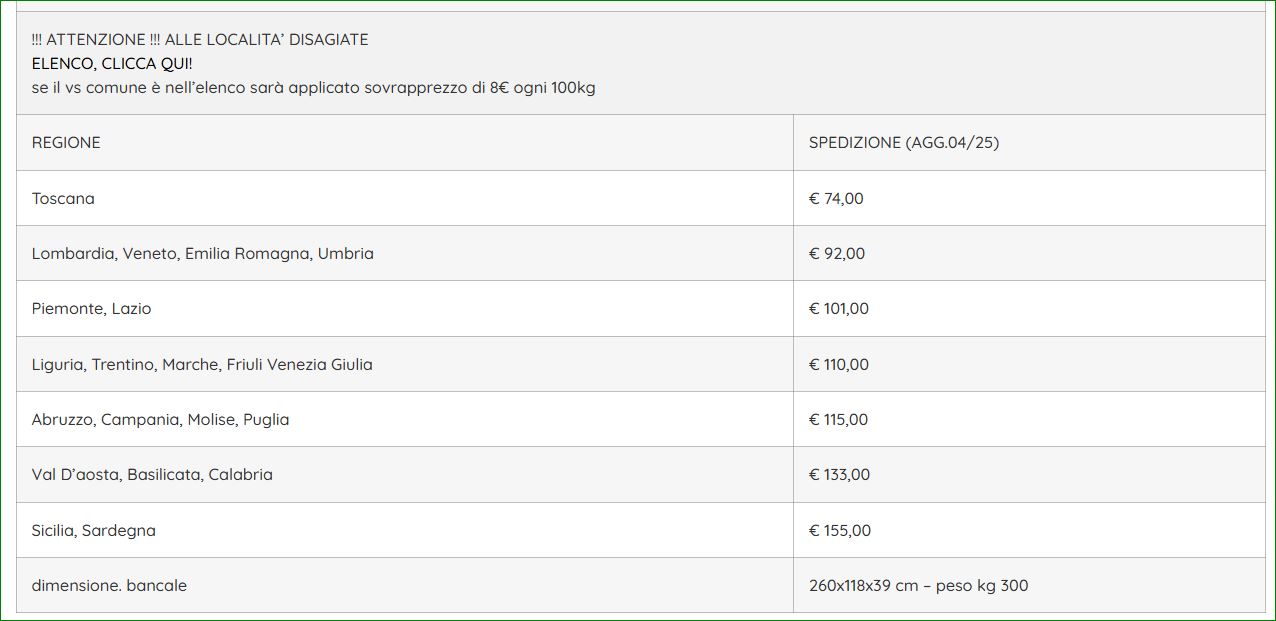This screenshot has width=1276, height=621.
Task: Select the REGIONE column header
Action: pos(66,142)
